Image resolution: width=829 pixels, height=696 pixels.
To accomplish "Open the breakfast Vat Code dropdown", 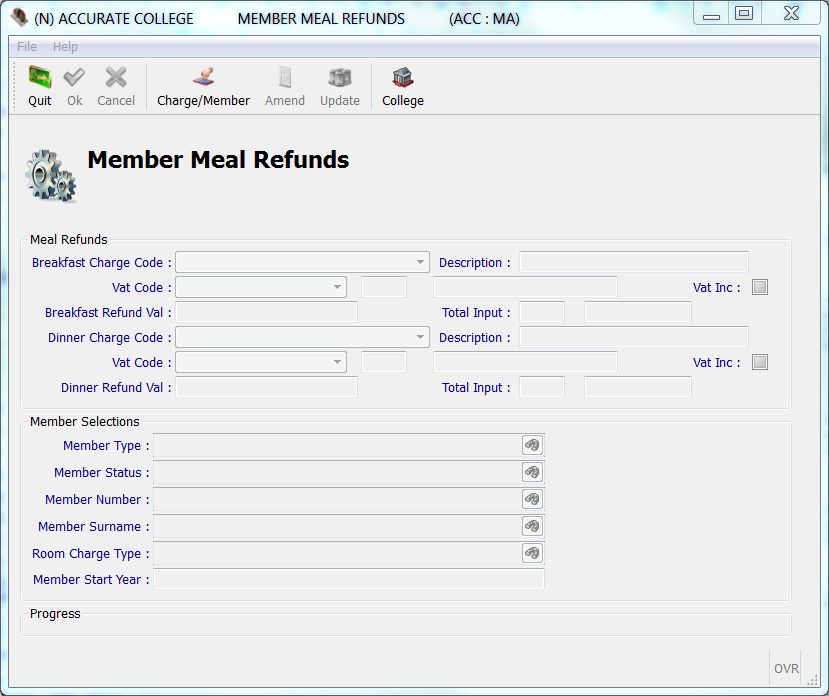I will 337,288.
